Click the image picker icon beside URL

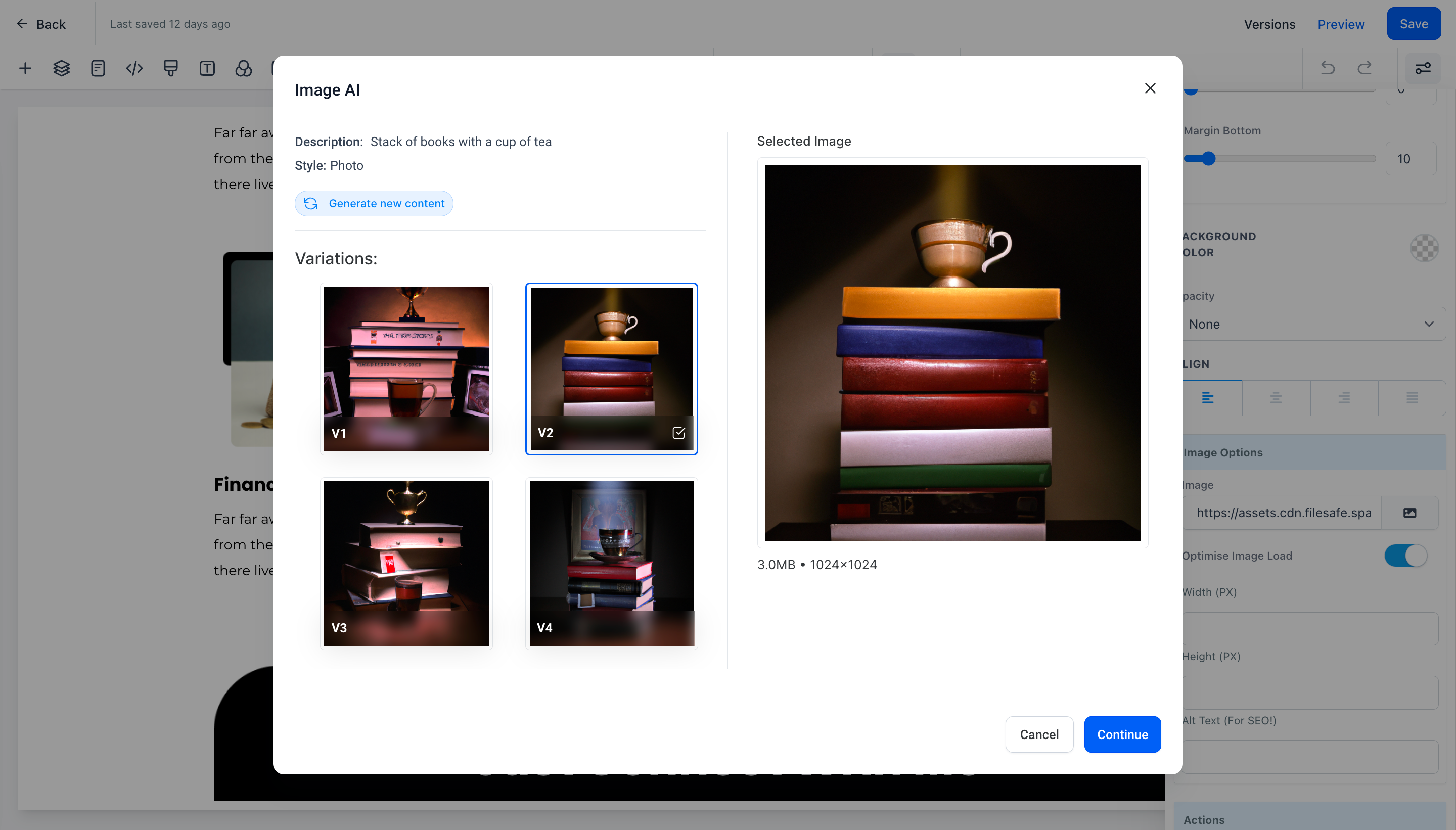(1409, 513)
